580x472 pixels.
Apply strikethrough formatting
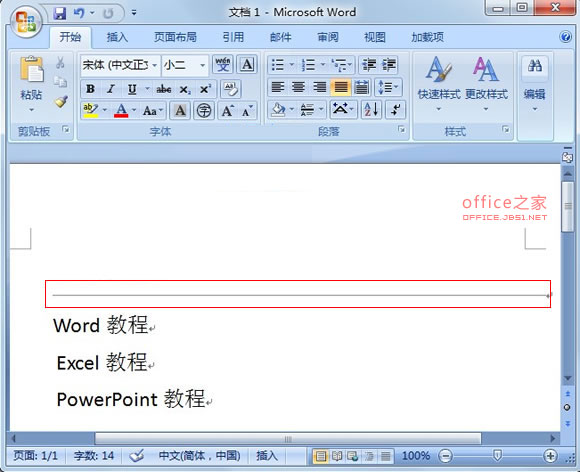163,89
